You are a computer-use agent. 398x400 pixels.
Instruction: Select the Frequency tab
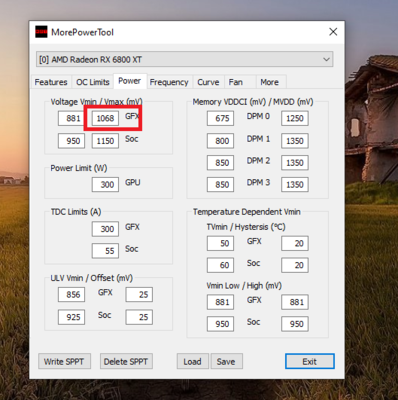point(169,82)
